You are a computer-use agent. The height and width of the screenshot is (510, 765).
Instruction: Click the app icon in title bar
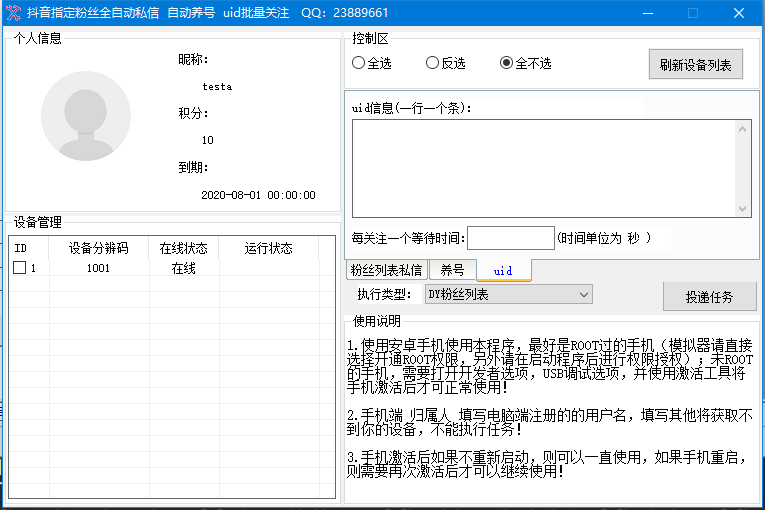pyautogui.click(x=14, y=13)
